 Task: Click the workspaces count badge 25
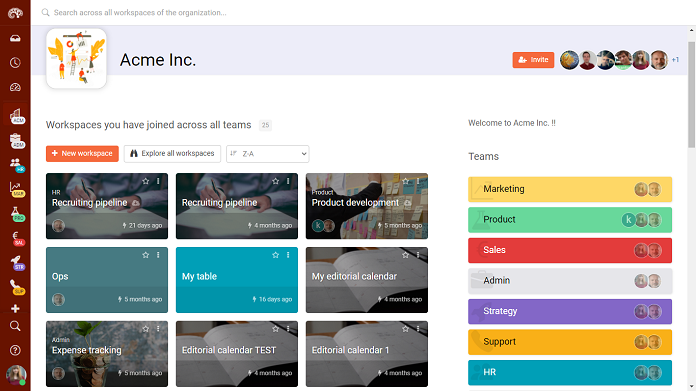pos(265,125)
